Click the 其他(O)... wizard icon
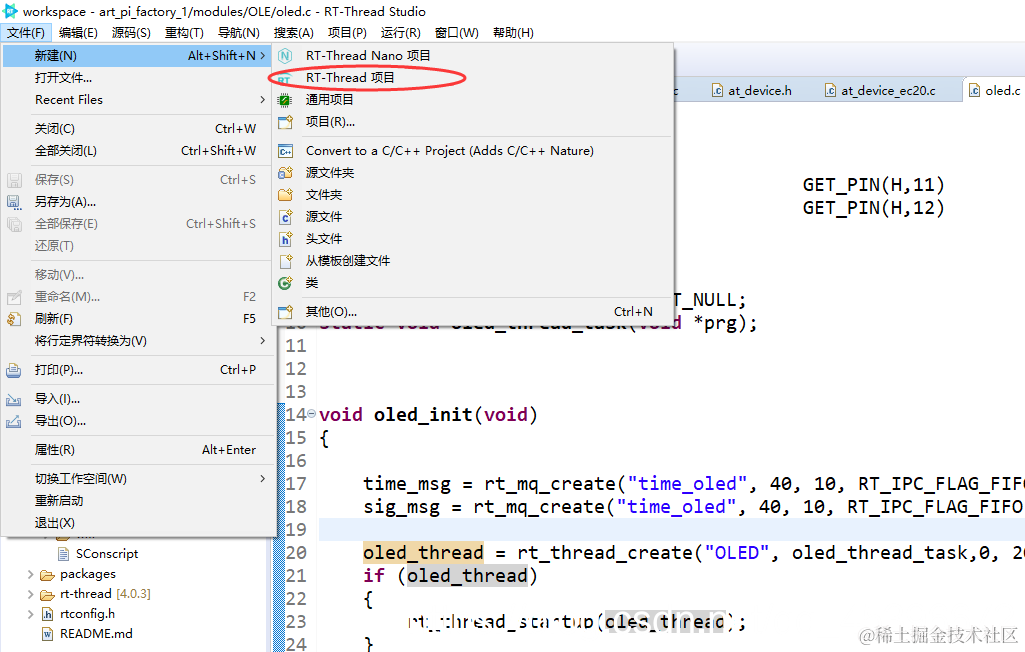Image resolution: width=1025 pixels, height=652 pixels. click(285, 312)
